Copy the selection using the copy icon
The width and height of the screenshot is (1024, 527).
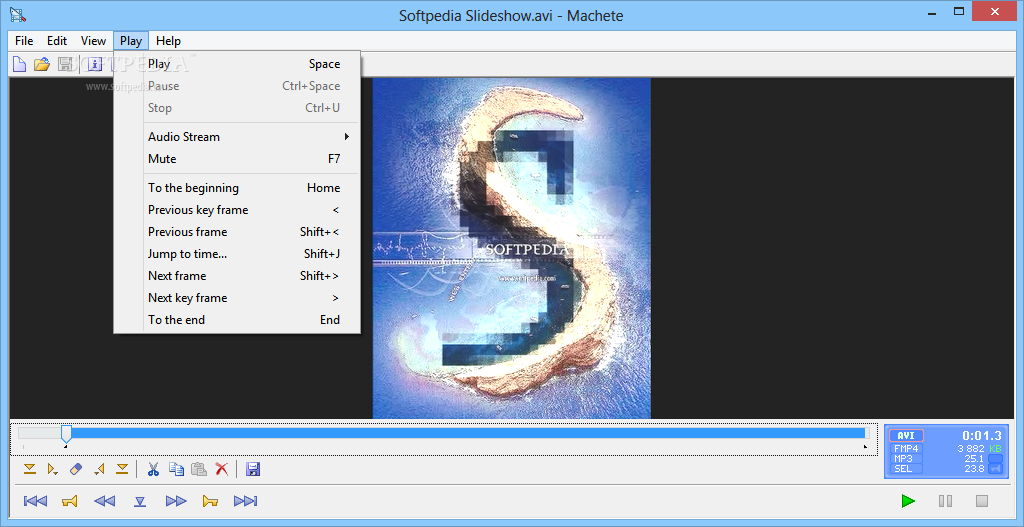[x=176, y=469]
